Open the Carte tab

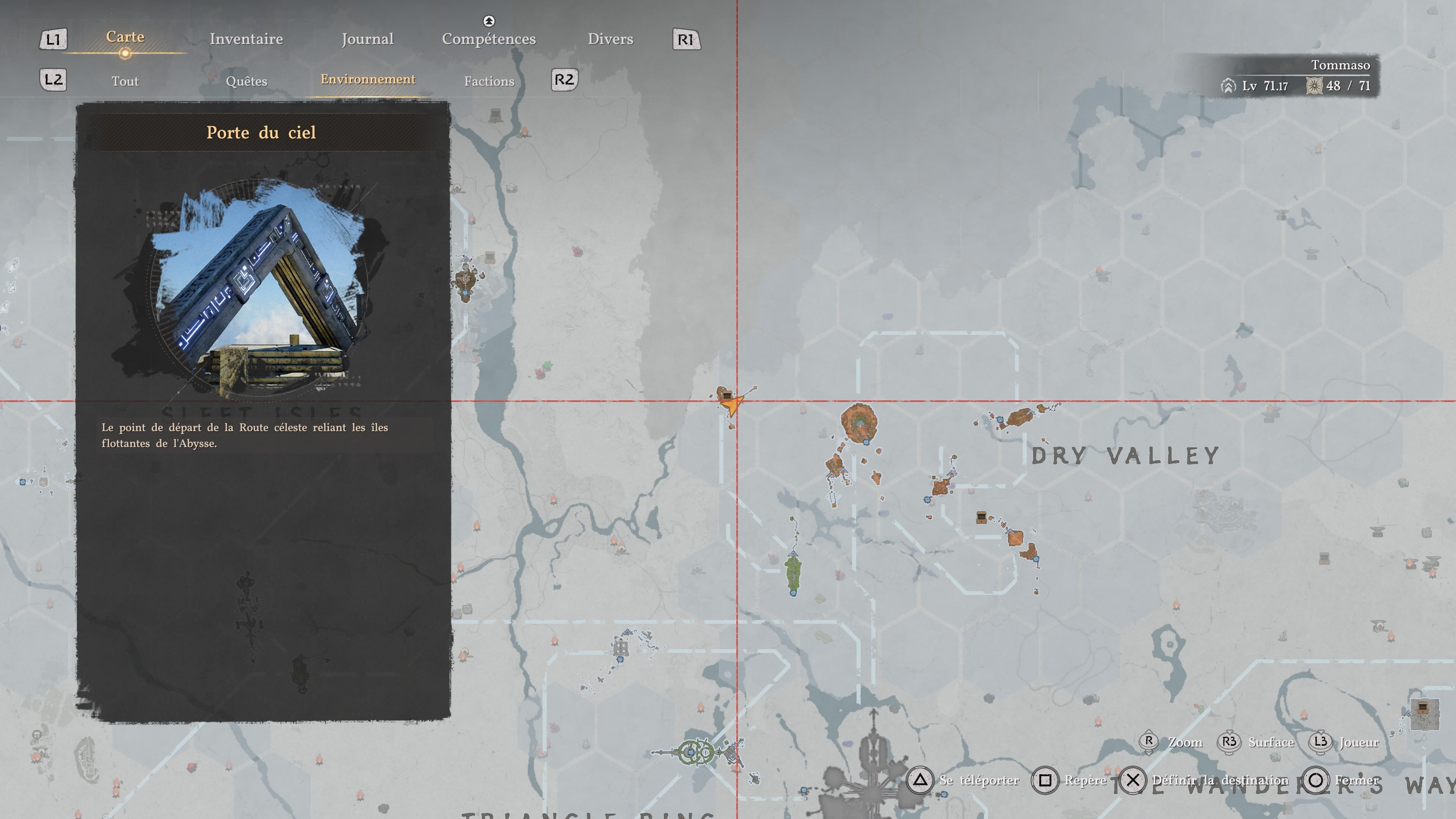(x=125, y=37)
